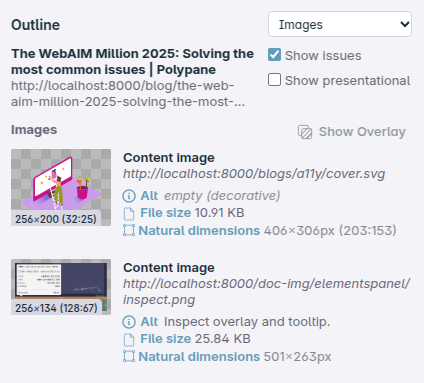
Task: Click the 'empty (decorative)' alt text
Action: [222, 196]
